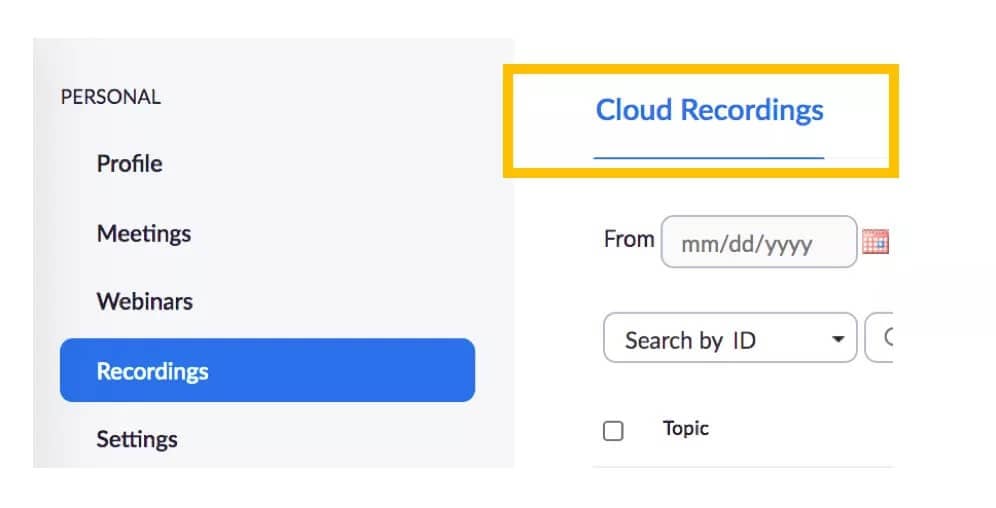Screen dimensions: 996x508
Task: Click the search box right of Search by ID
Action: [x=880, y=340]
